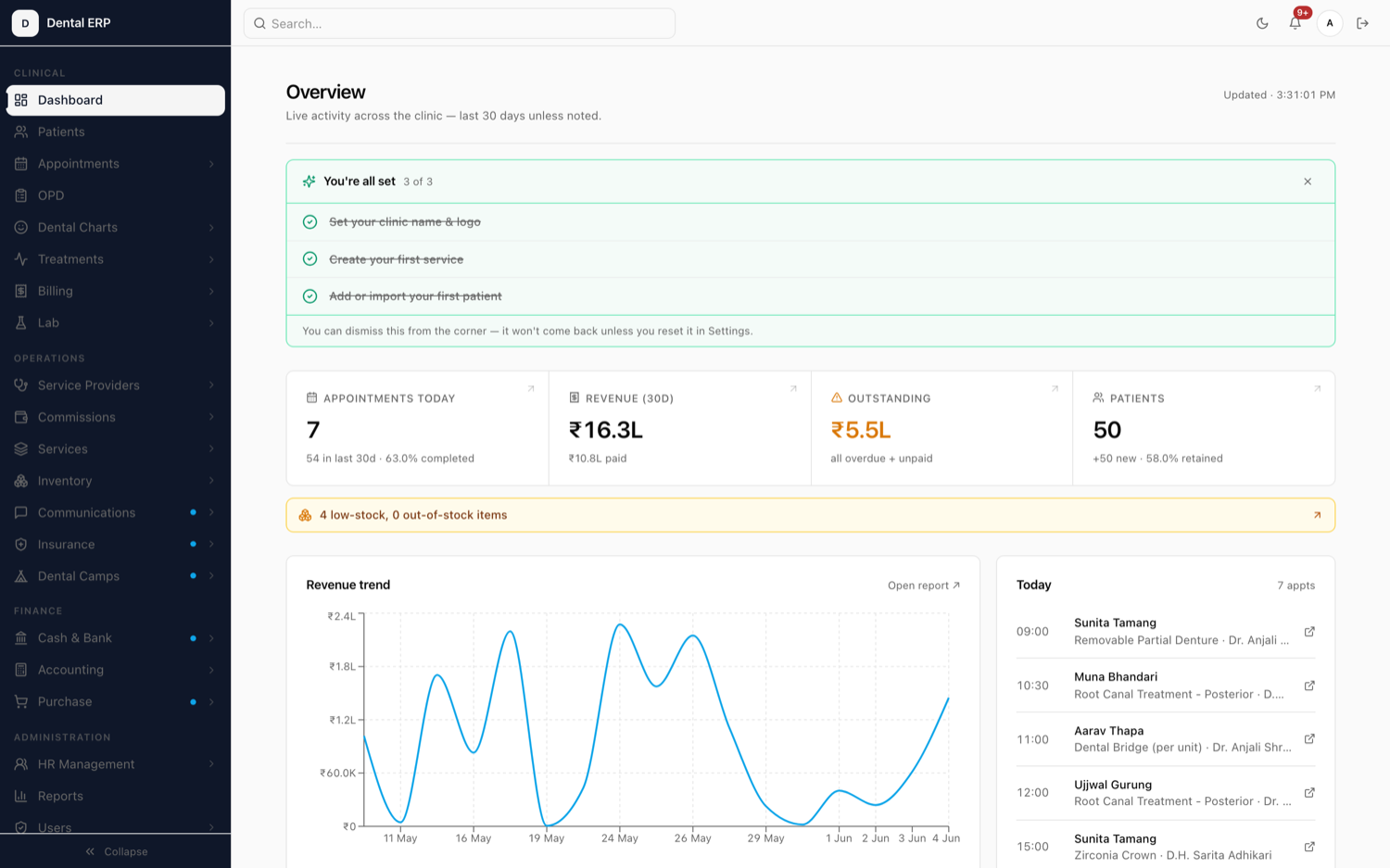Go to Patients in the sidebar
Image resolution: width=1390 pixels, height=868 pixels.
coord(116,132)
